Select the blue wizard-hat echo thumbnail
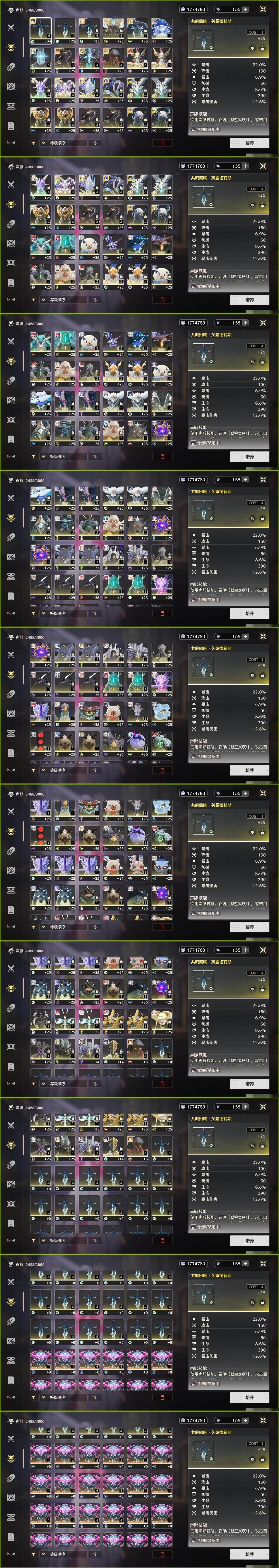 coord(162,30)
